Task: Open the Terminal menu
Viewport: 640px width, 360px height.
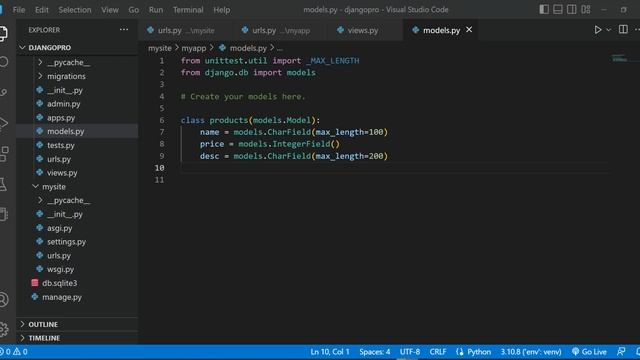Action: click(188, 10)
